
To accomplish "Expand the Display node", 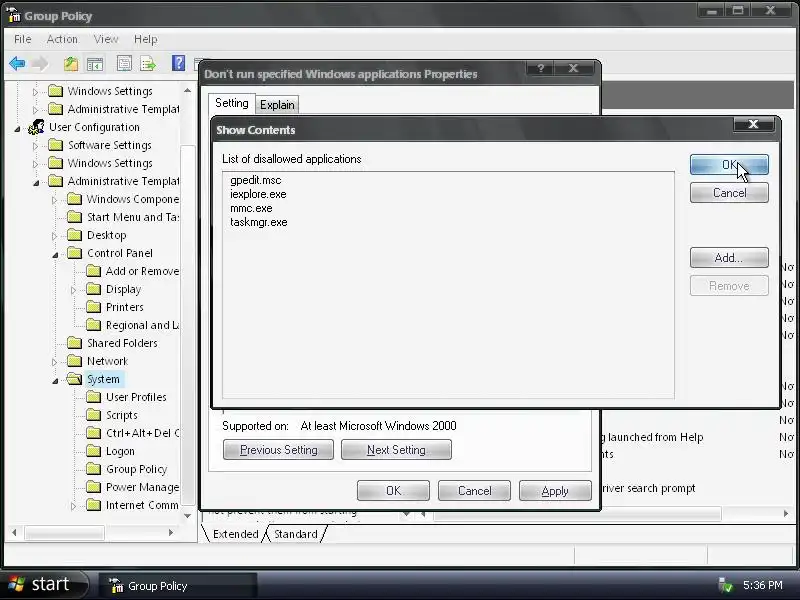I will 73,290.
